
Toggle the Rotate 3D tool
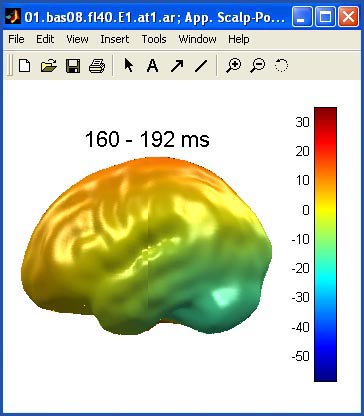281,65
